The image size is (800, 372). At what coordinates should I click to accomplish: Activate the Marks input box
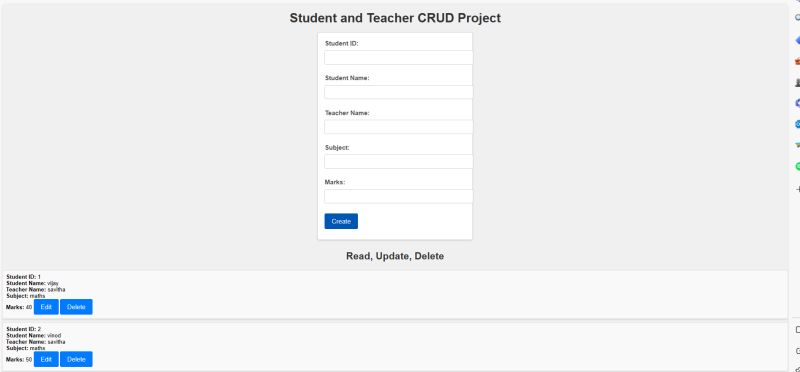coord(398,196)
